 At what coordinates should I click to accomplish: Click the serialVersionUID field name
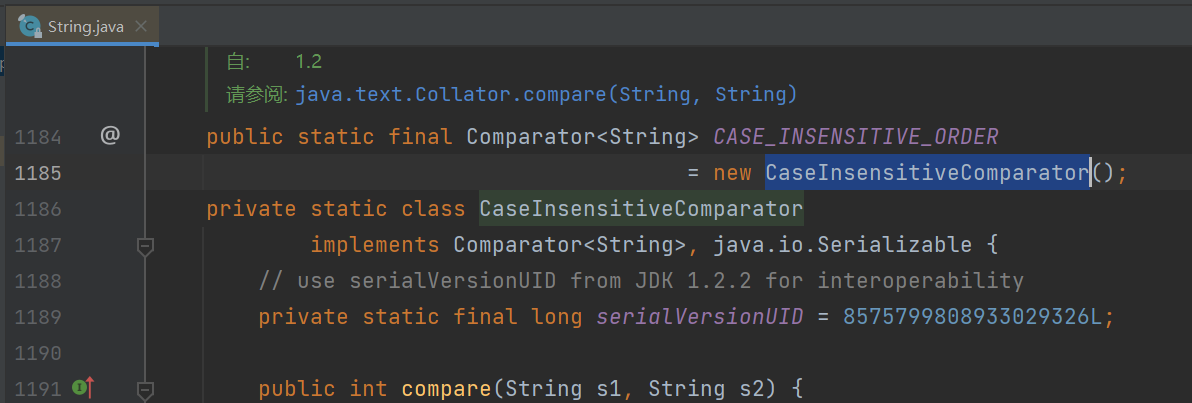700,317
